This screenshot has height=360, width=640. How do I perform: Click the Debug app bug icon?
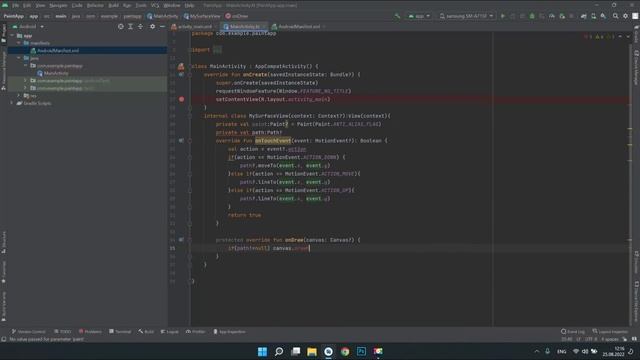click(x=532, y=16)
